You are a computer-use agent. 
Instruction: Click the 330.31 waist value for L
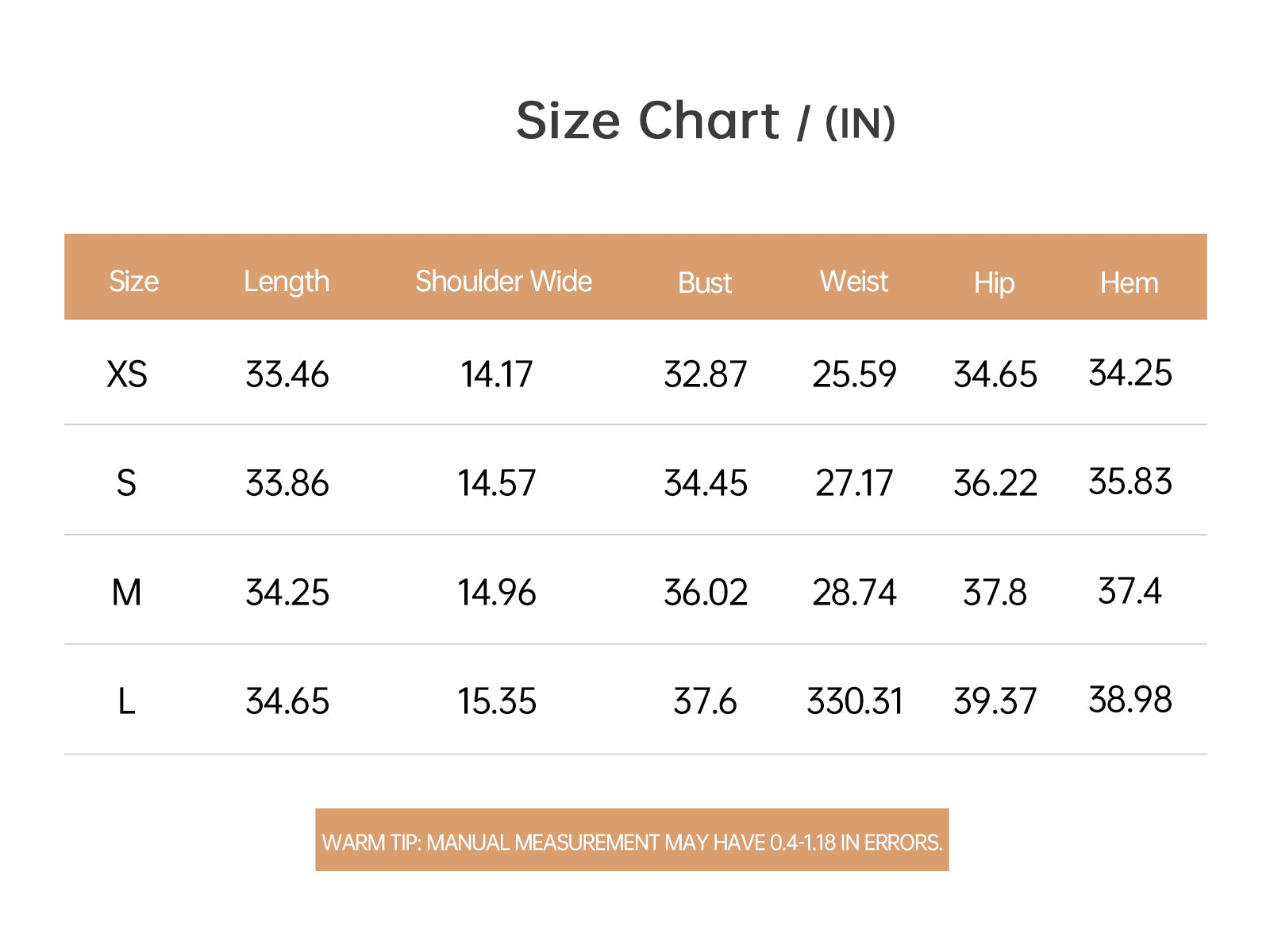(x=855, y=701)
